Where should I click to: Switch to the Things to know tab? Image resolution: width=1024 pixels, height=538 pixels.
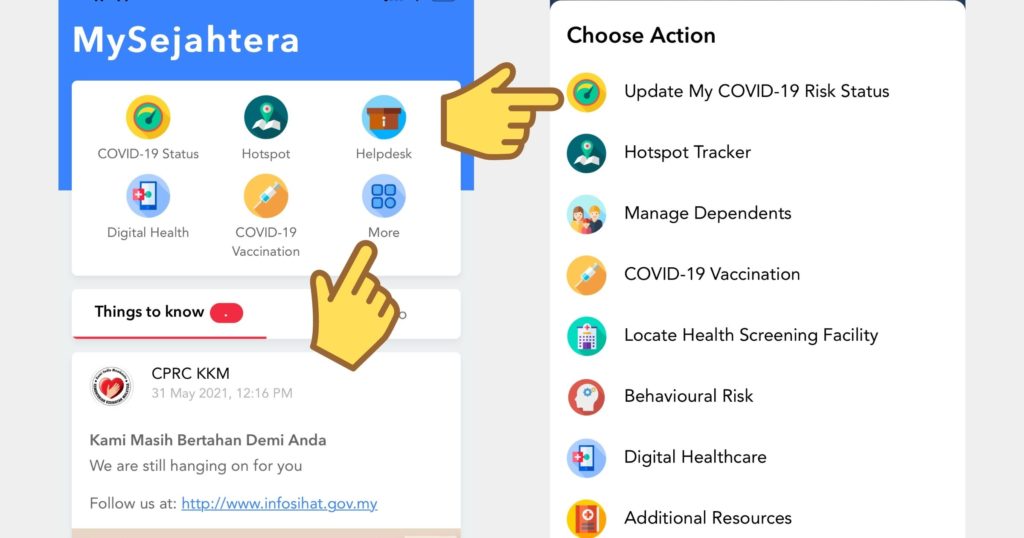(x=150, y=312)
